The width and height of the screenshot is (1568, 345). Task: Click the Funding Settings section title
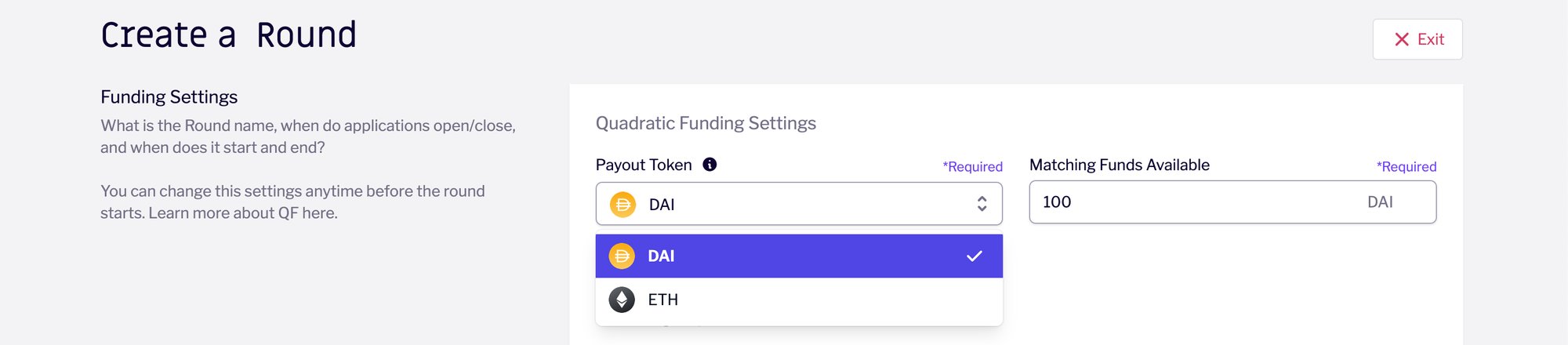coord(169,96)
